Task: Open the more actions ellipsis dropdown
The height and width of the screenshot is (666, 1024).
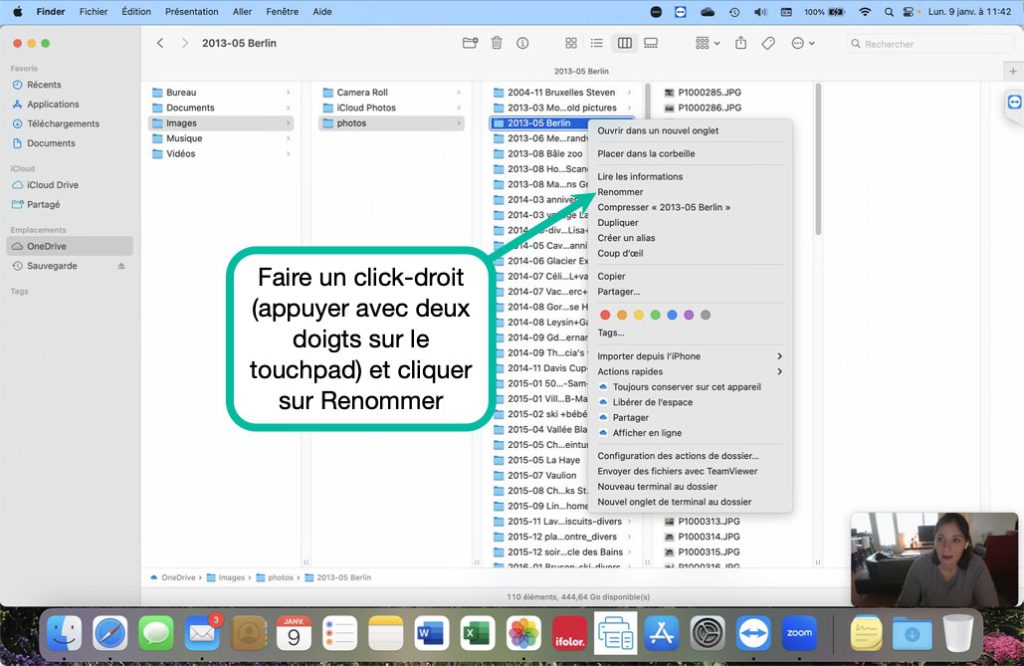Action: (x=802, y=43)
